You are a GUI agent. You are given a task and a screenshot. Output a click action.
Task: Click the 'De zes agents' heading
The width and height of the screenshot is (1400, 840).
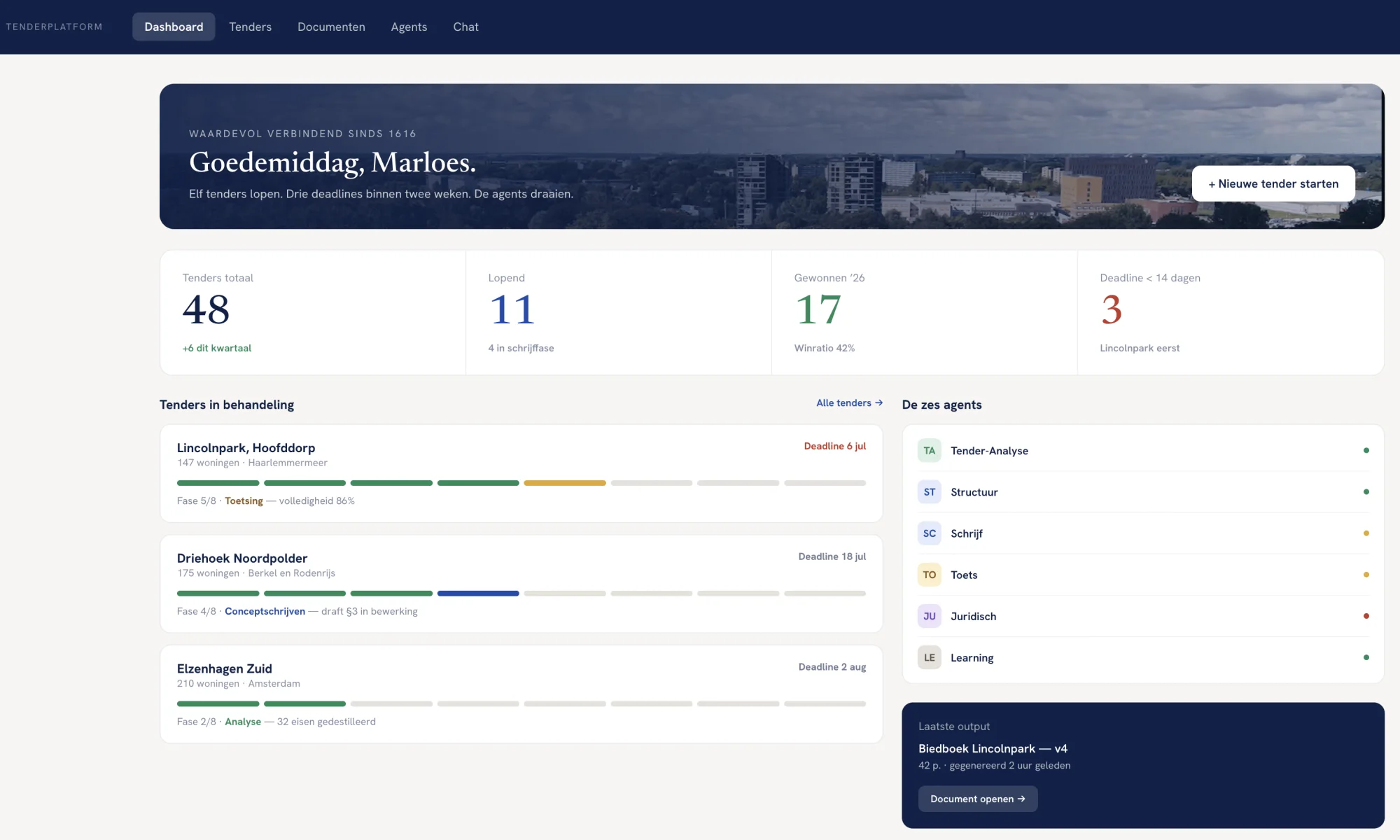point(941,405)
